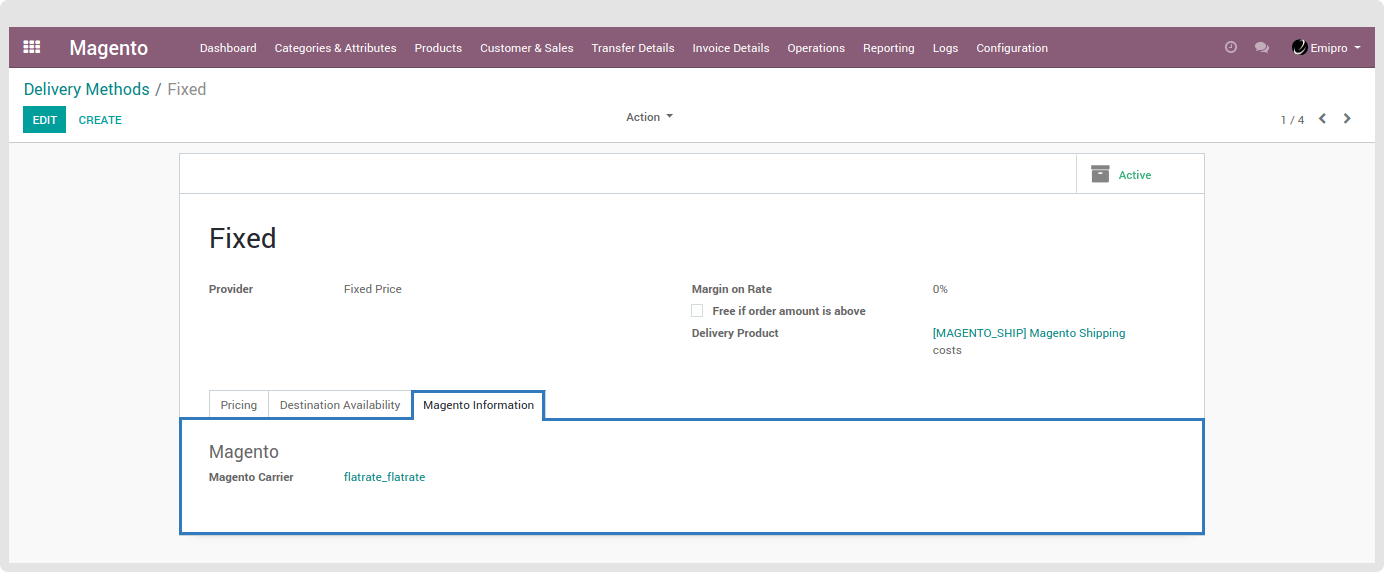The height and width of the screenshot is (572, 1384).
Task: Click the Fixed breadcrumb text
Action: 187,89
